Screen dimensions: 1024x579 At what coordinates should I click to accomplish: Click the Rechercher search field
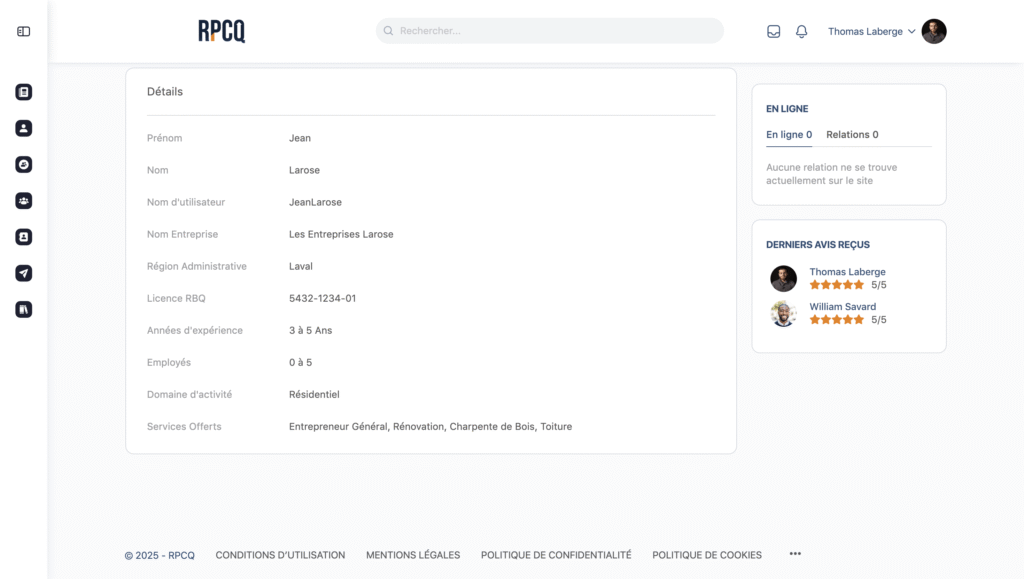click(x=550, y=30)
